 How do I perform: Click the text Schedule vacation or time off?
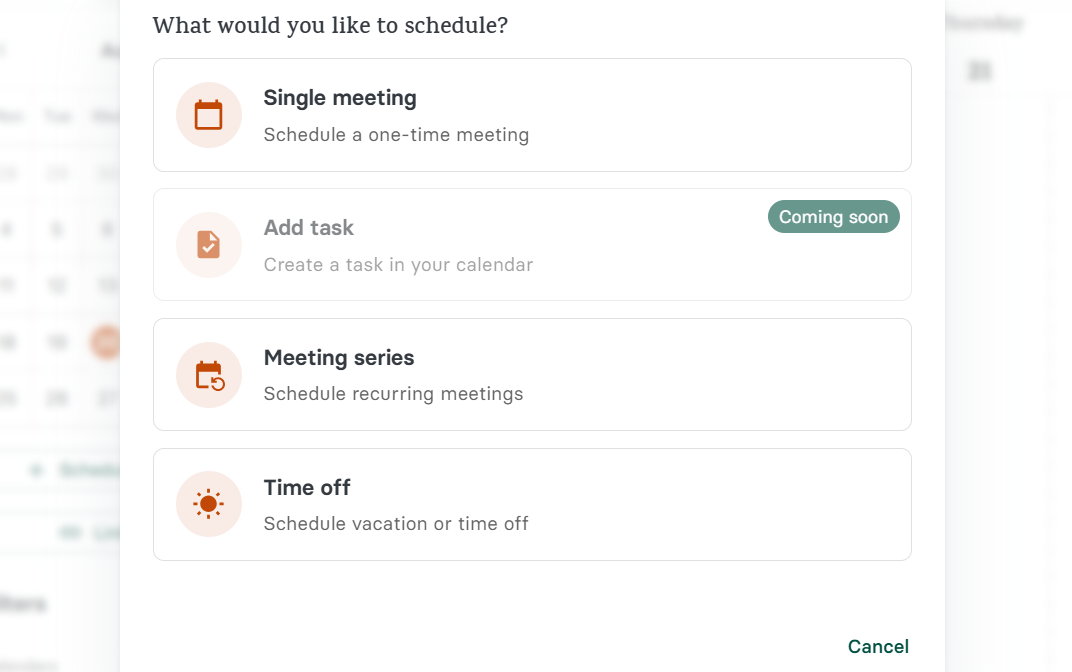coord(396,523)
